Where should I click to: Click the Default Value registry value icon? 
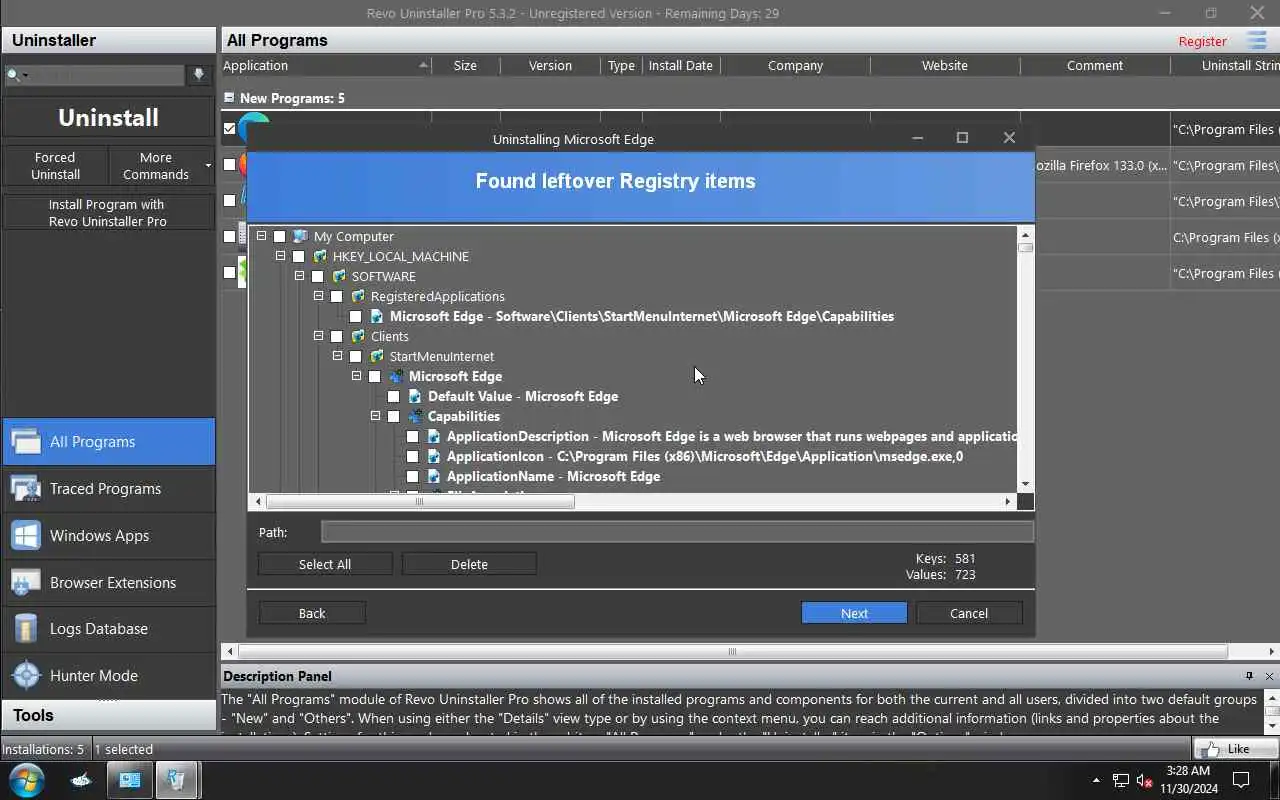tap(414, 397)
